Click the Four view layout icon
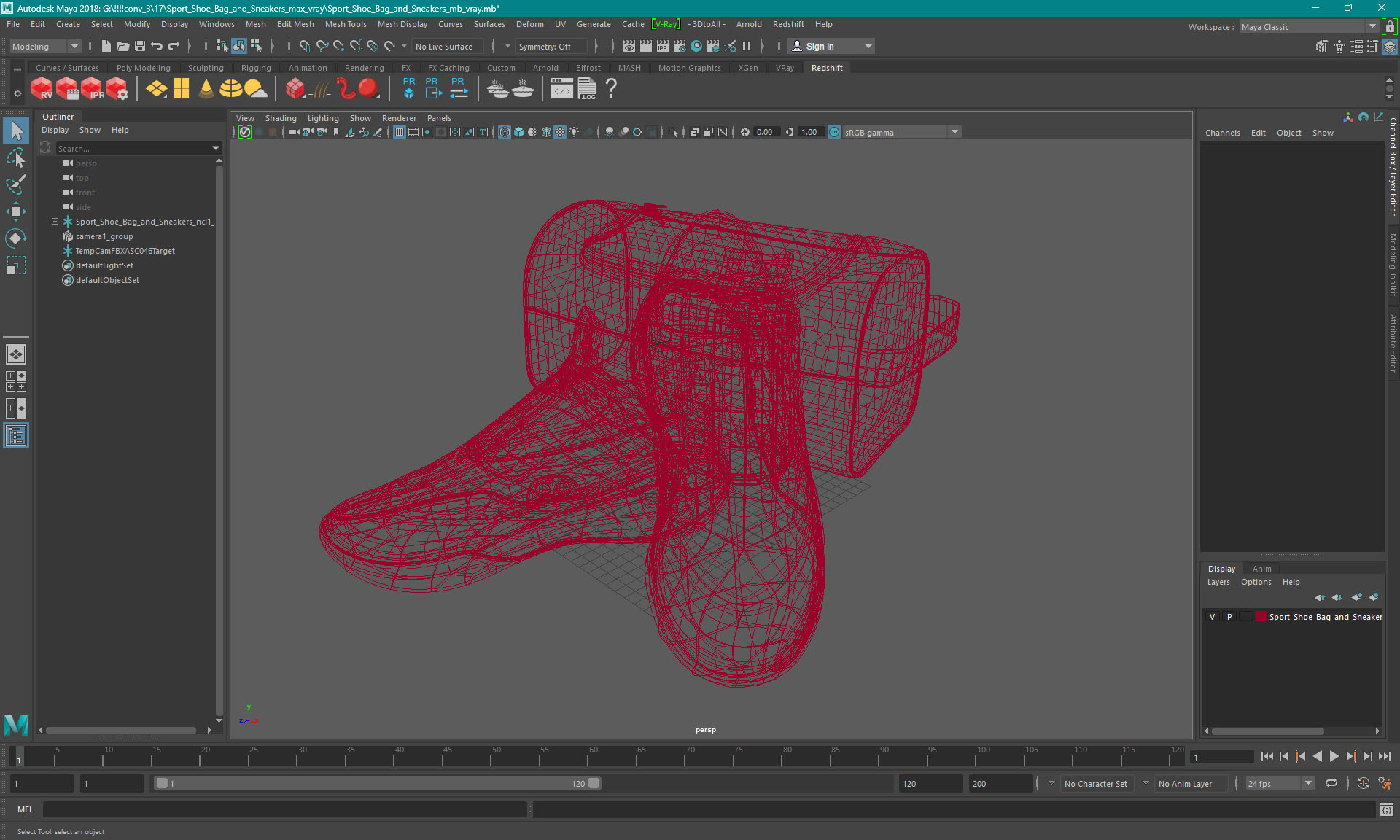 point(16,381)
